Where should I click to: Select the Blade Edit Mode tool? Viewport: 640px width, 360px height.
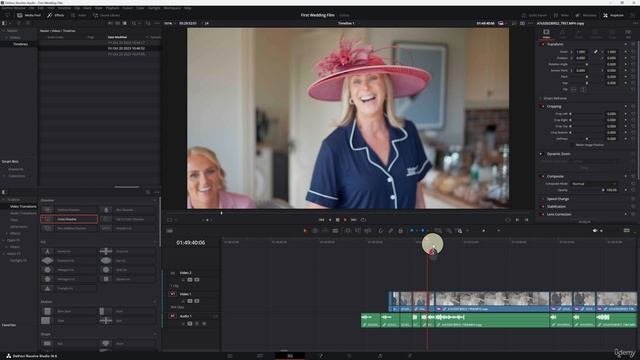pyautogui.click(x=335, y=231)
